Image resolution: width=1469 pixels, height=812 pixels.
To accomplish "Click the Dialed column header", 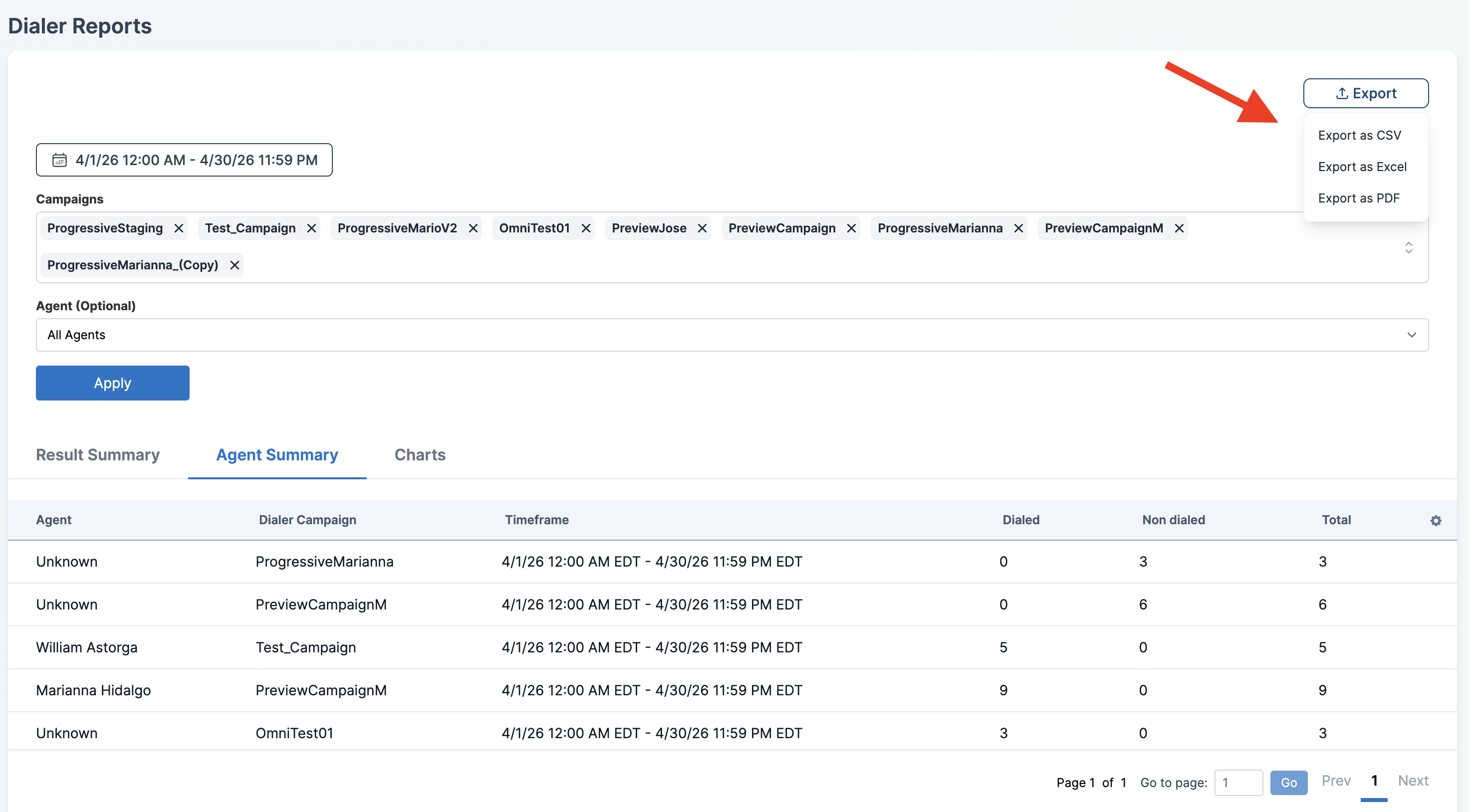I will point(1021,520).
